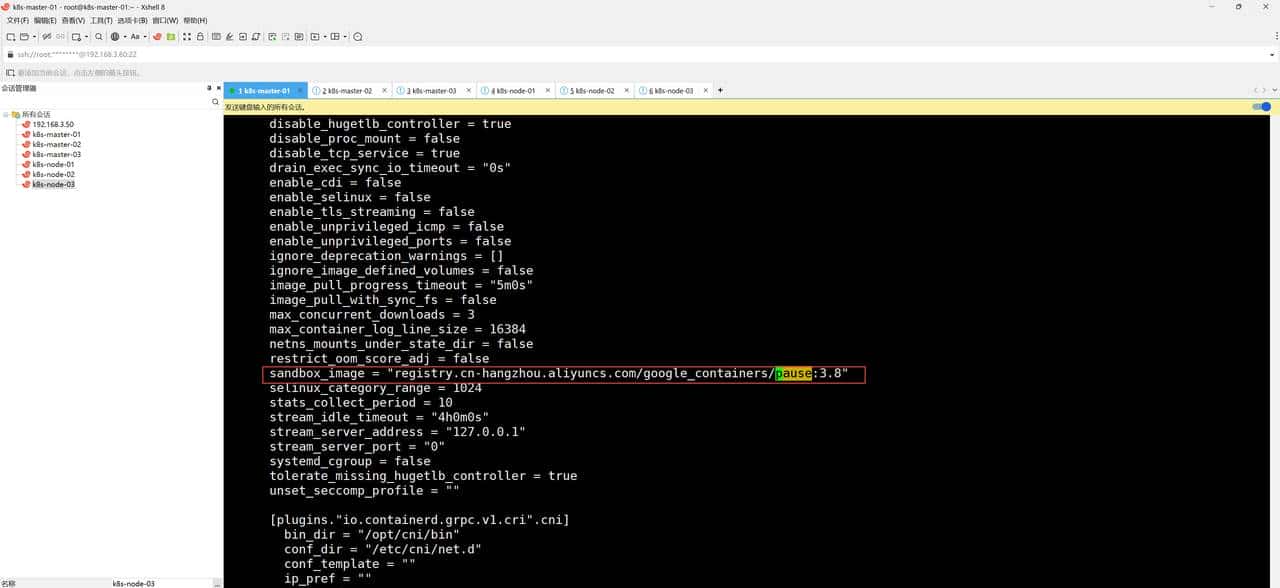Switch to the k8s-node-02 tab

594,90
